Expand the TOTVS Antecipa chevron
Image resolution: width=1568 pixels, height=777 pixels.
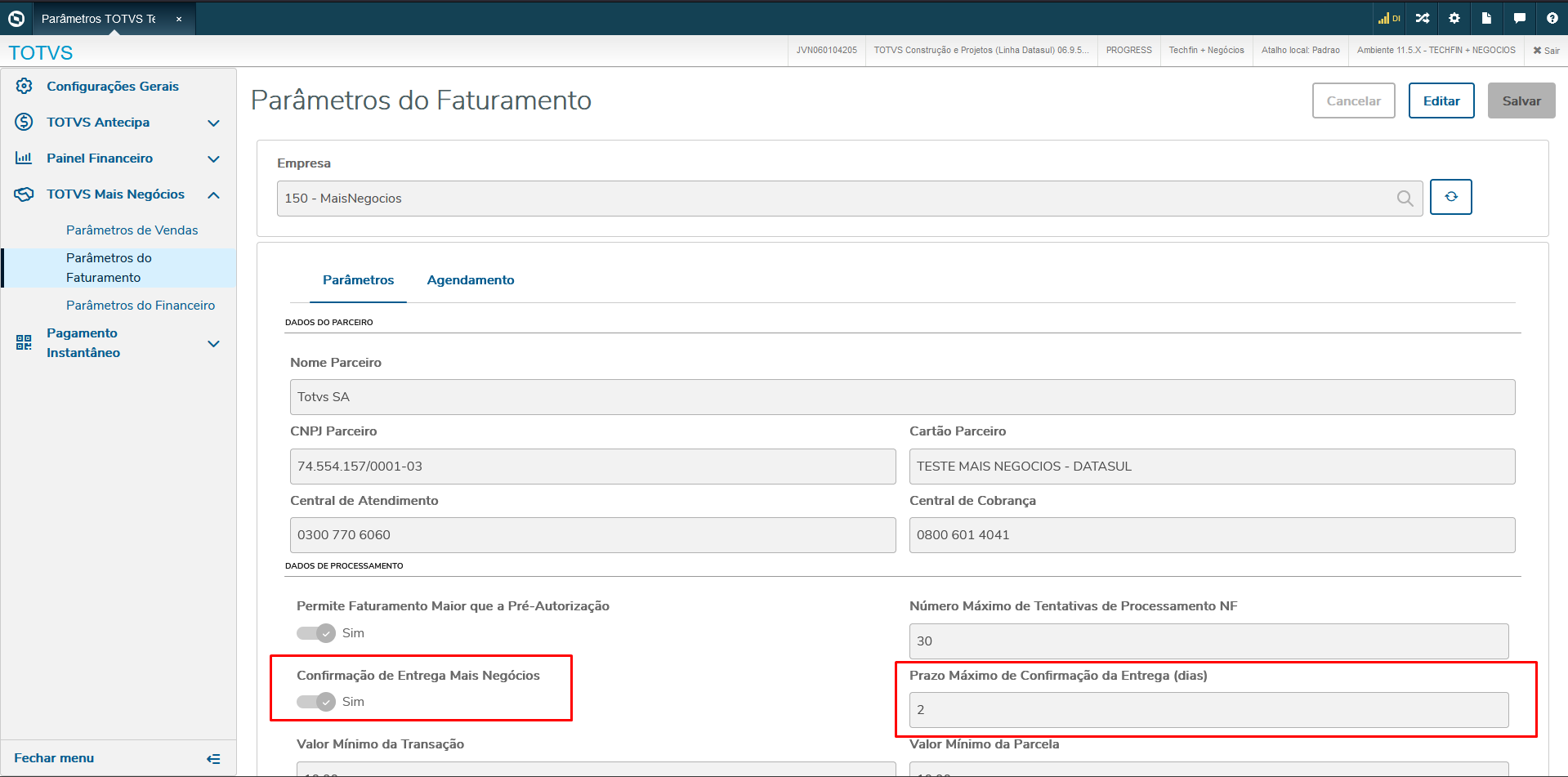(x=214, y=123)
